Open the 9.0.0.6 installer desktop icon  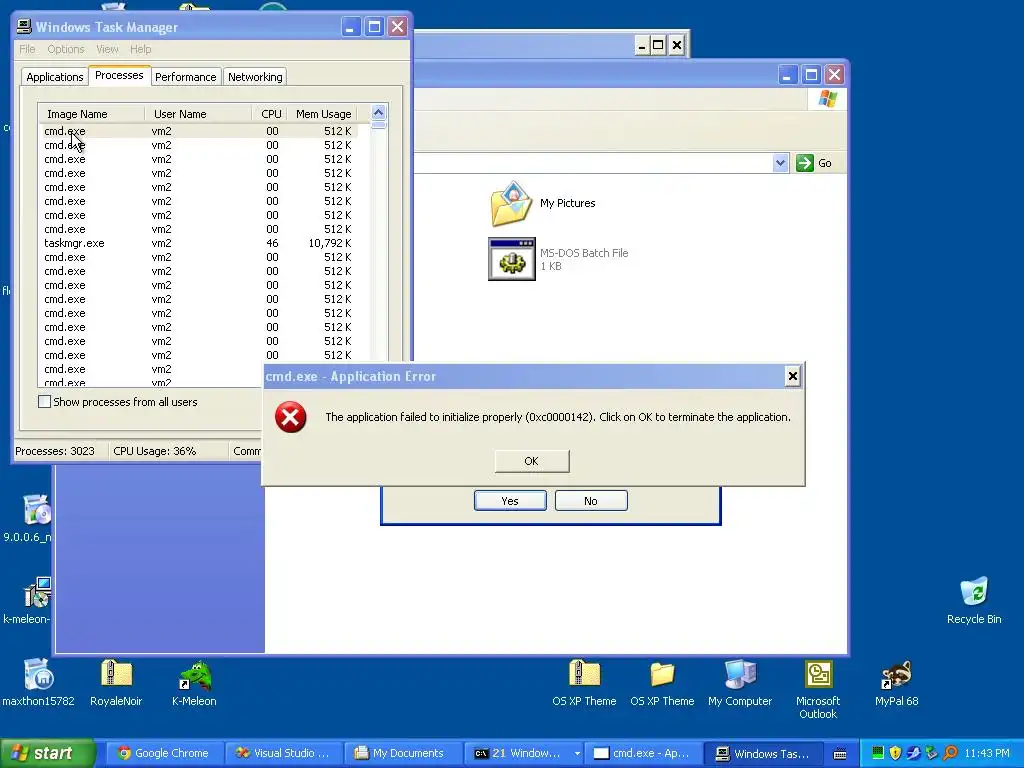coord(37,510)
